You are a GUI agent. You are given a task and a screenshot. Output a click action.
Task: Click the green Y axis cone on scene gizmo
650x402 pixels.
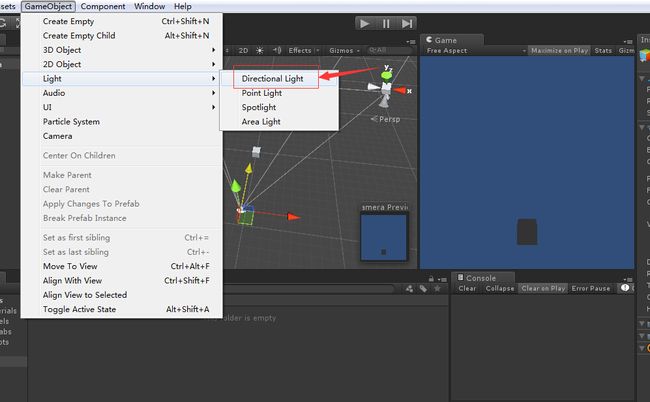387,75
